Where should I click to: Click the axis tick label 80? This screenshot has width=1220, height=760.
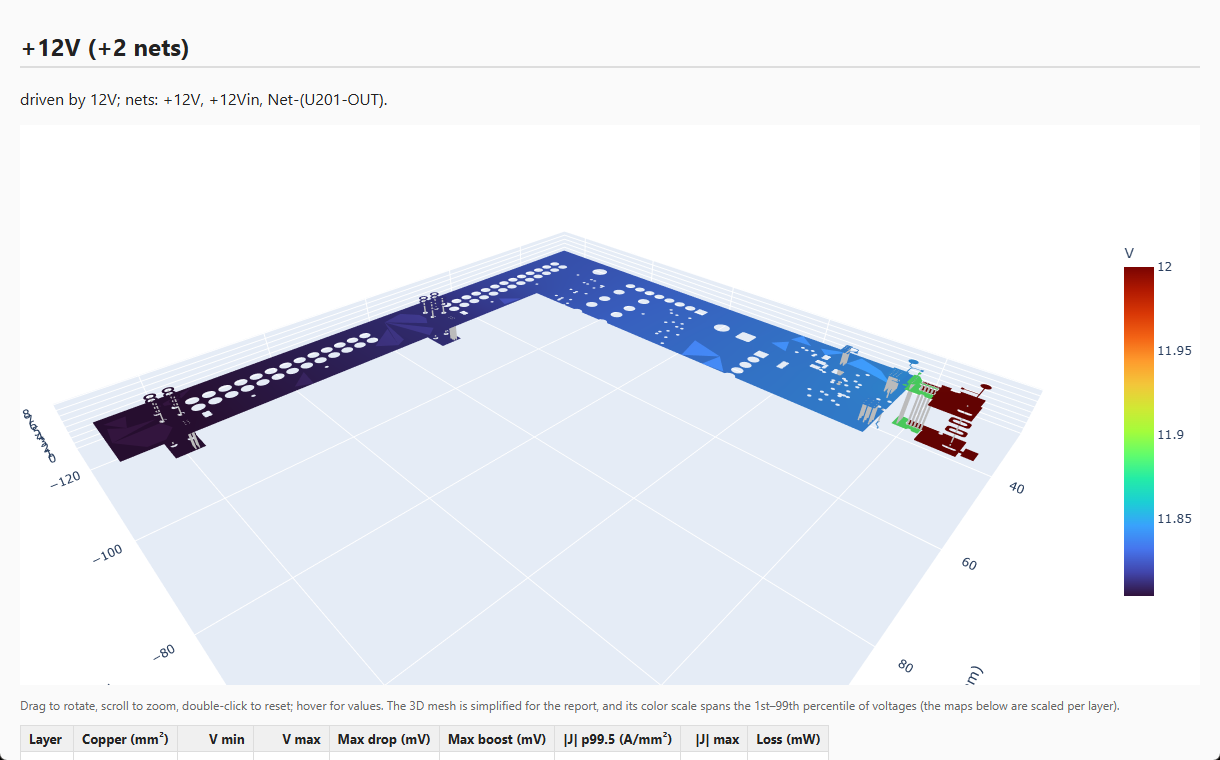[906, 664]
